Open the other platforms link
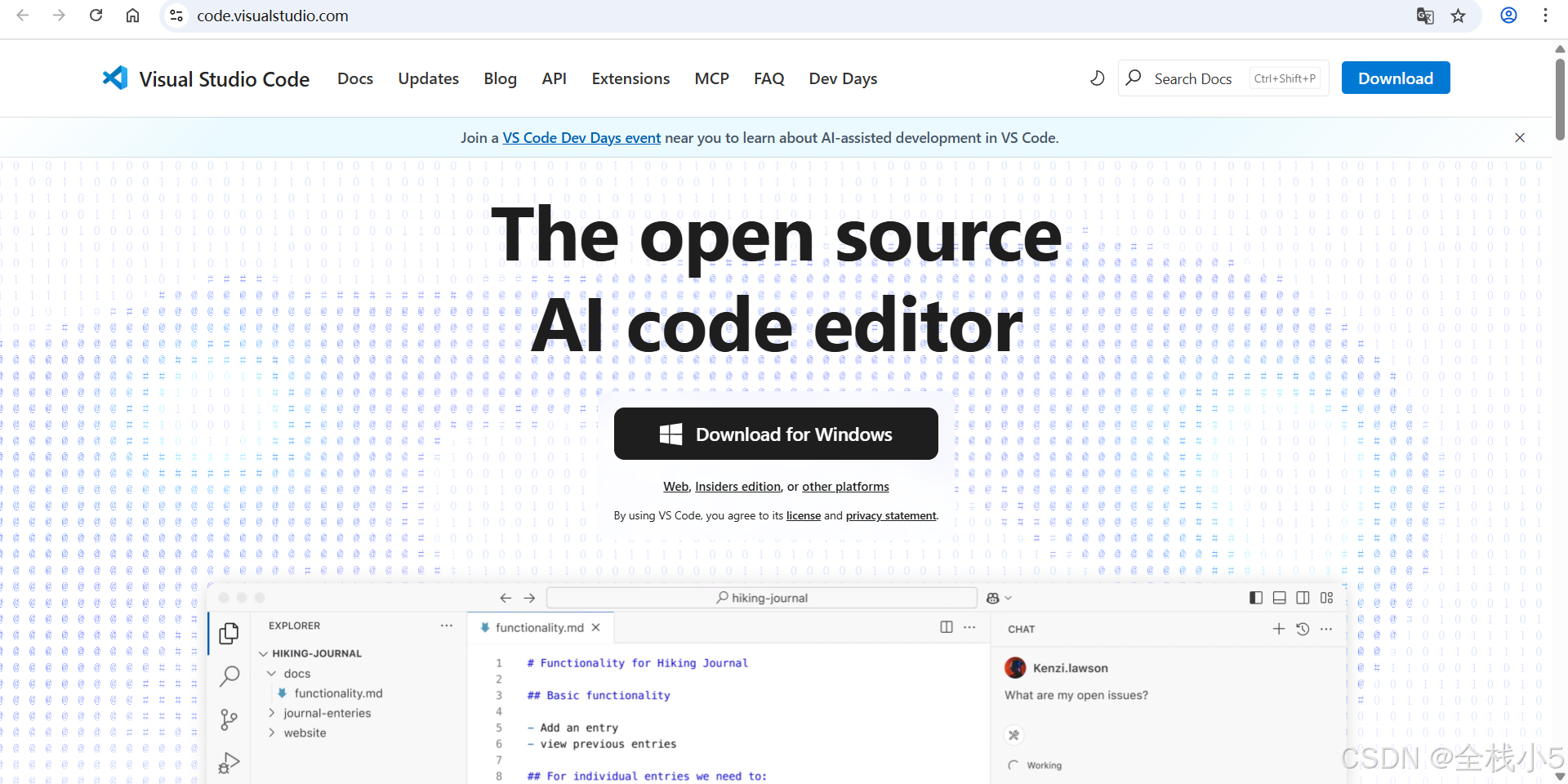This screenshot has height=784, width=1568. coord(845,487)
